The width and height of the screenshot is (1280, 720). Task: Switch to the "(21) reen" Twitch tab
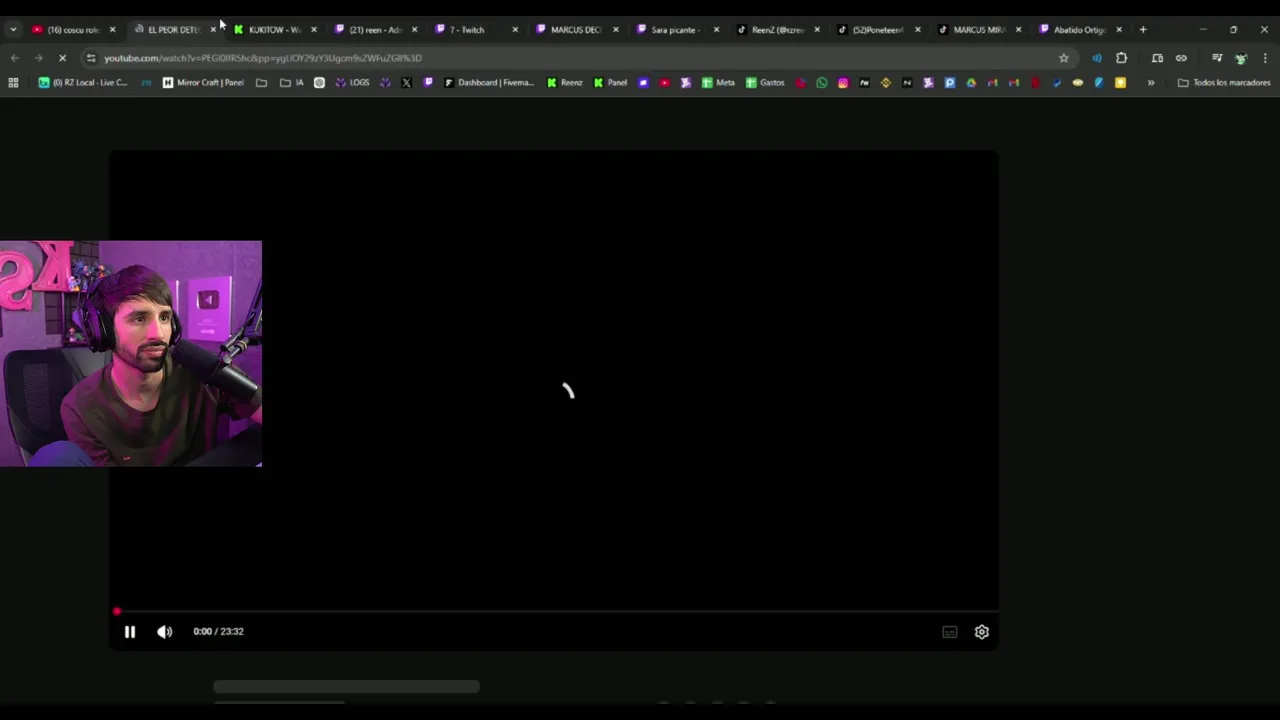tap(376, 30)
